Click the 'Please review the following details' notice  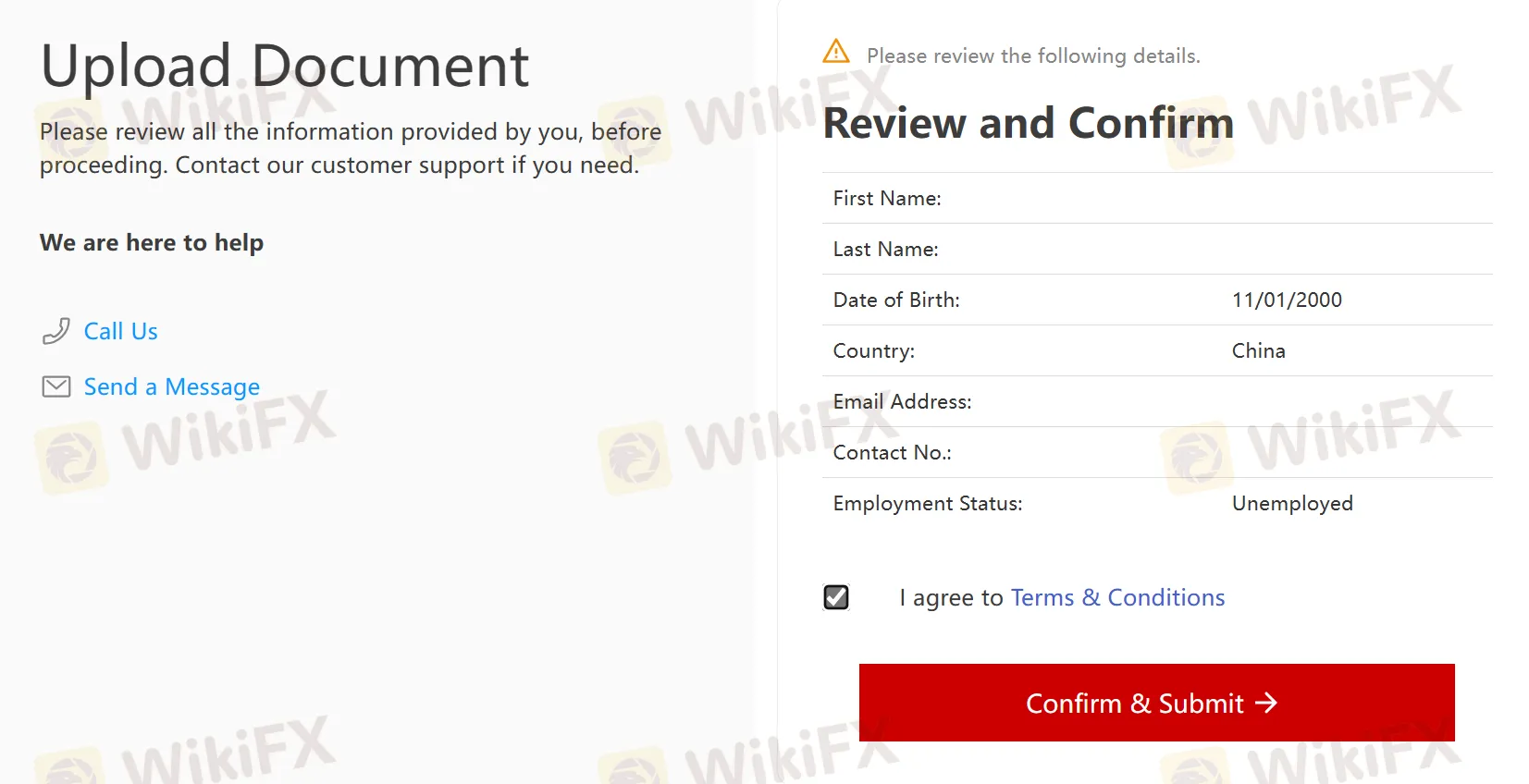pos(1032,55)
